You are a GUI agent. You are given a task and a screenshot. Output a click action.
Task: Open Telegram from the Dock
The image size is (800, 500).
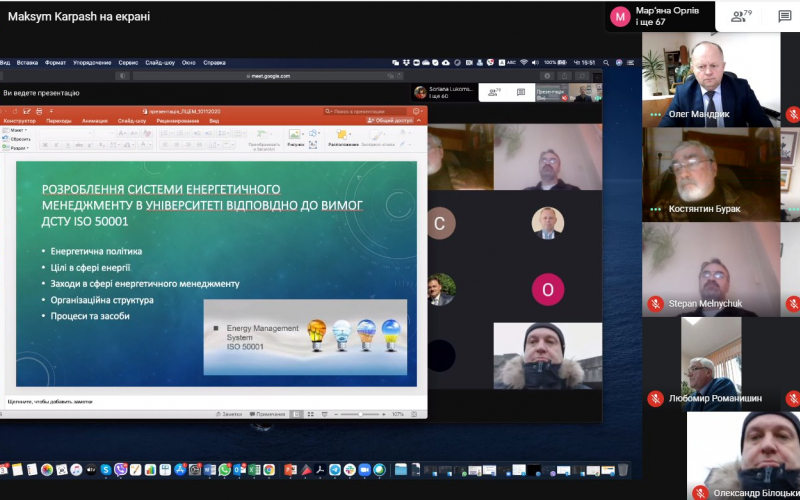(x=335, y=470)
